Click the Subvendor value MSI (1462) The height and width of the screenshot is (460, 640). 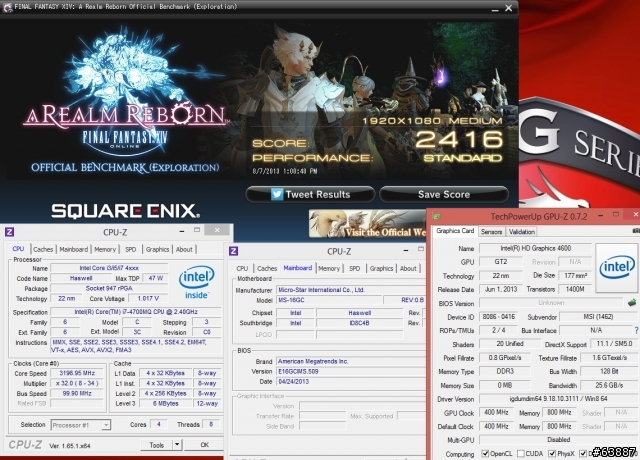click(598, 317)
